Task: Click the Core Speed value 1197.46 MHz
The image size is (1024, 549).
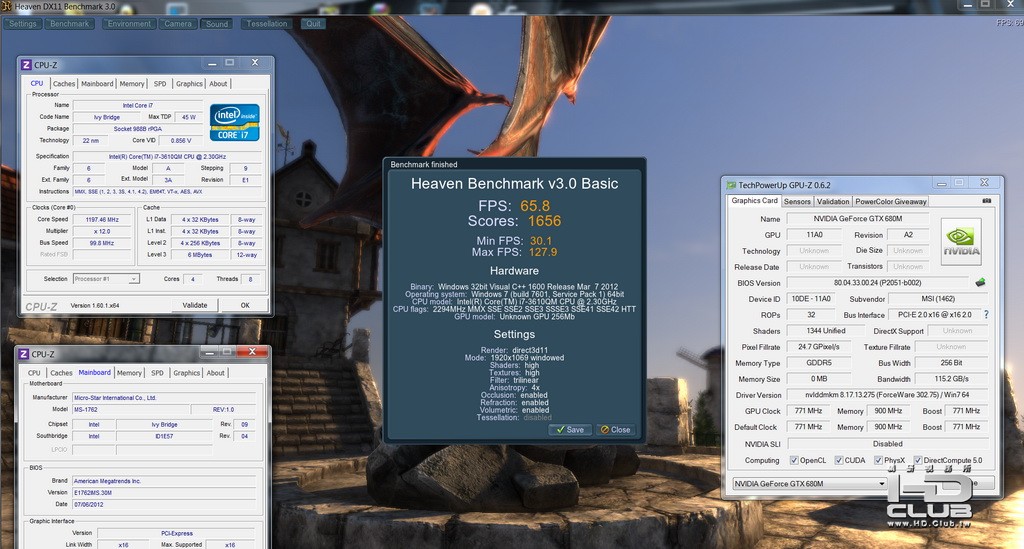Action: tap(102, 219)
